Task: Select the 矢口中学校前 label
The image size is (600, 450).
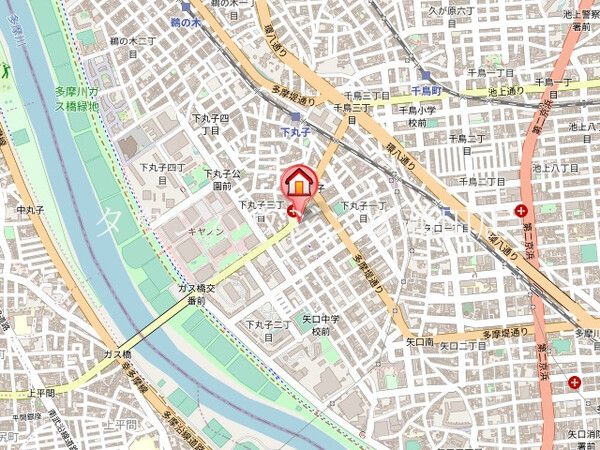Action: [321, 325]
